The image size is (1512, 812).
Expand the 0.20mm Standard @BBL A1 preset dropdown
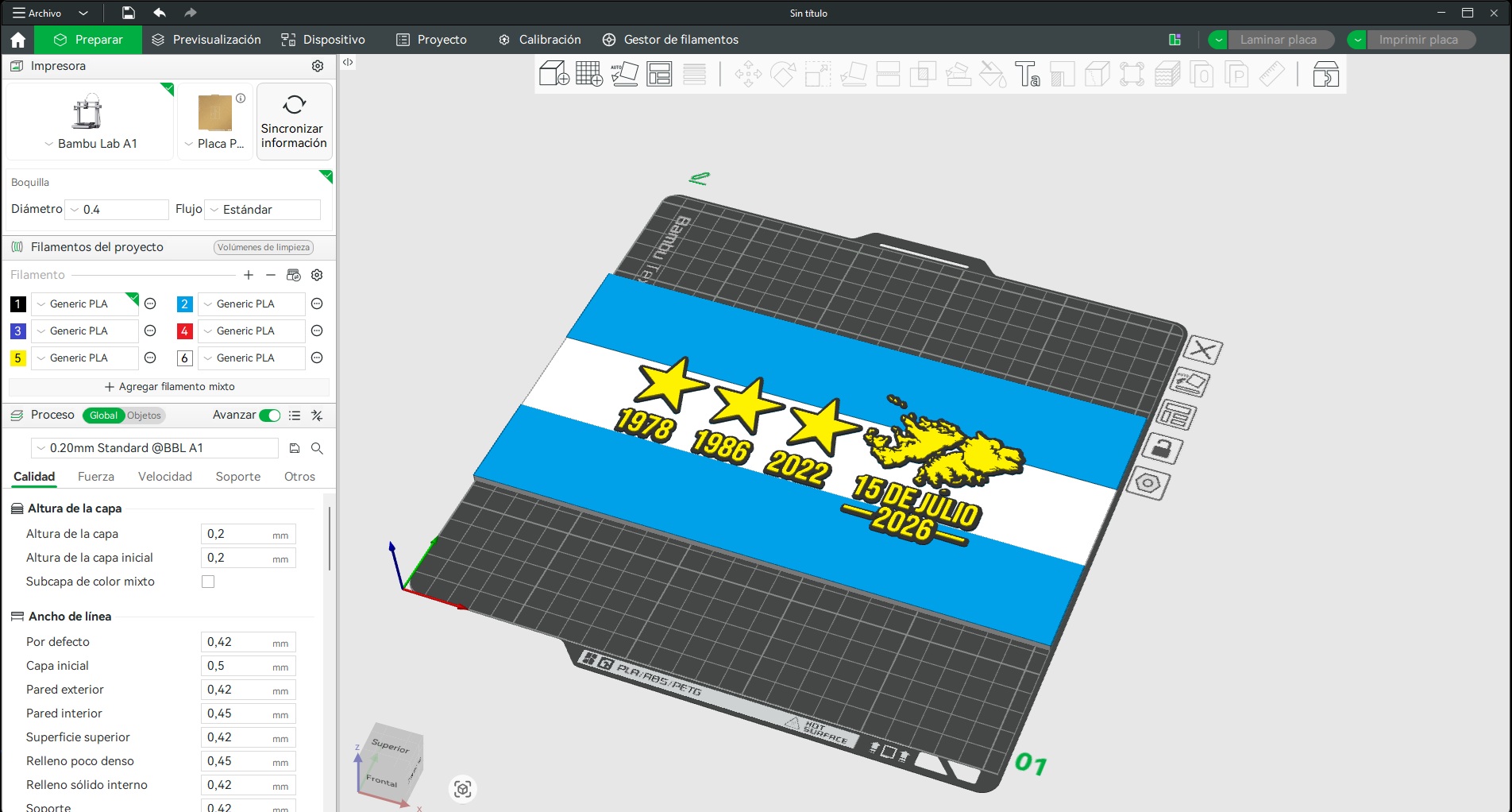[155, 448]
